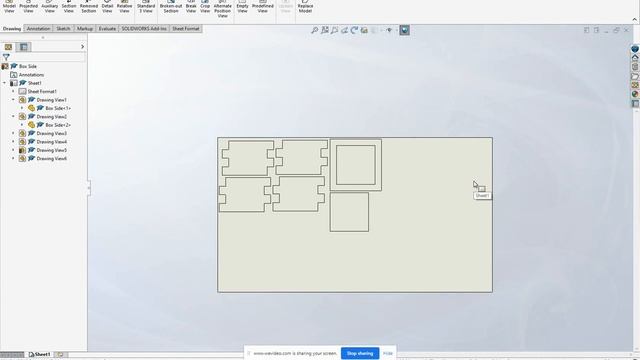Viewport: 640px width, 360px height.
Task: Open the Design Library task pane icon
Action: pos(635,67)
